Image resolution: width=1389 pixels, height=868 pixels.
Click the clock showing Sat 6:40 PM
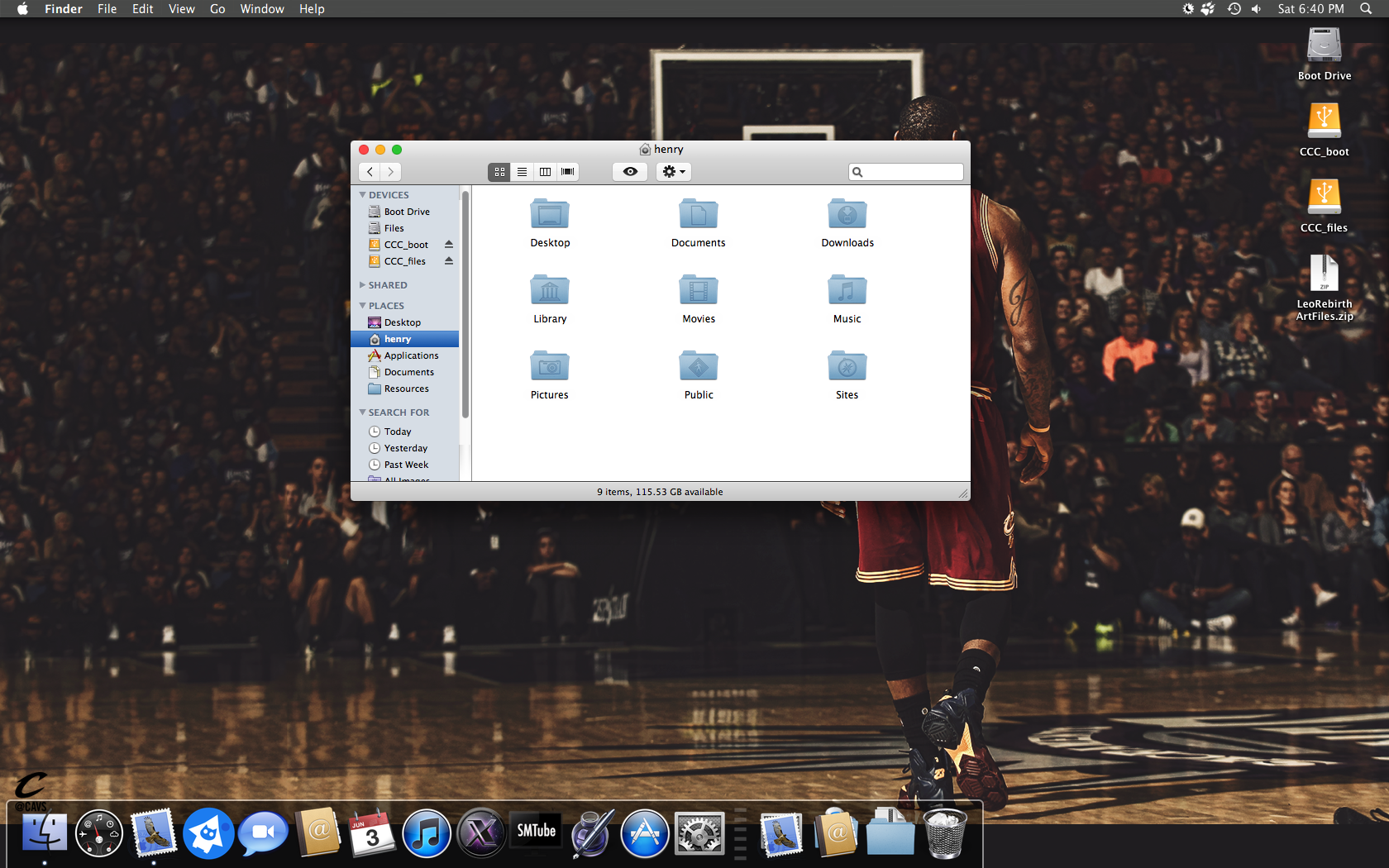click(1310, 8)
